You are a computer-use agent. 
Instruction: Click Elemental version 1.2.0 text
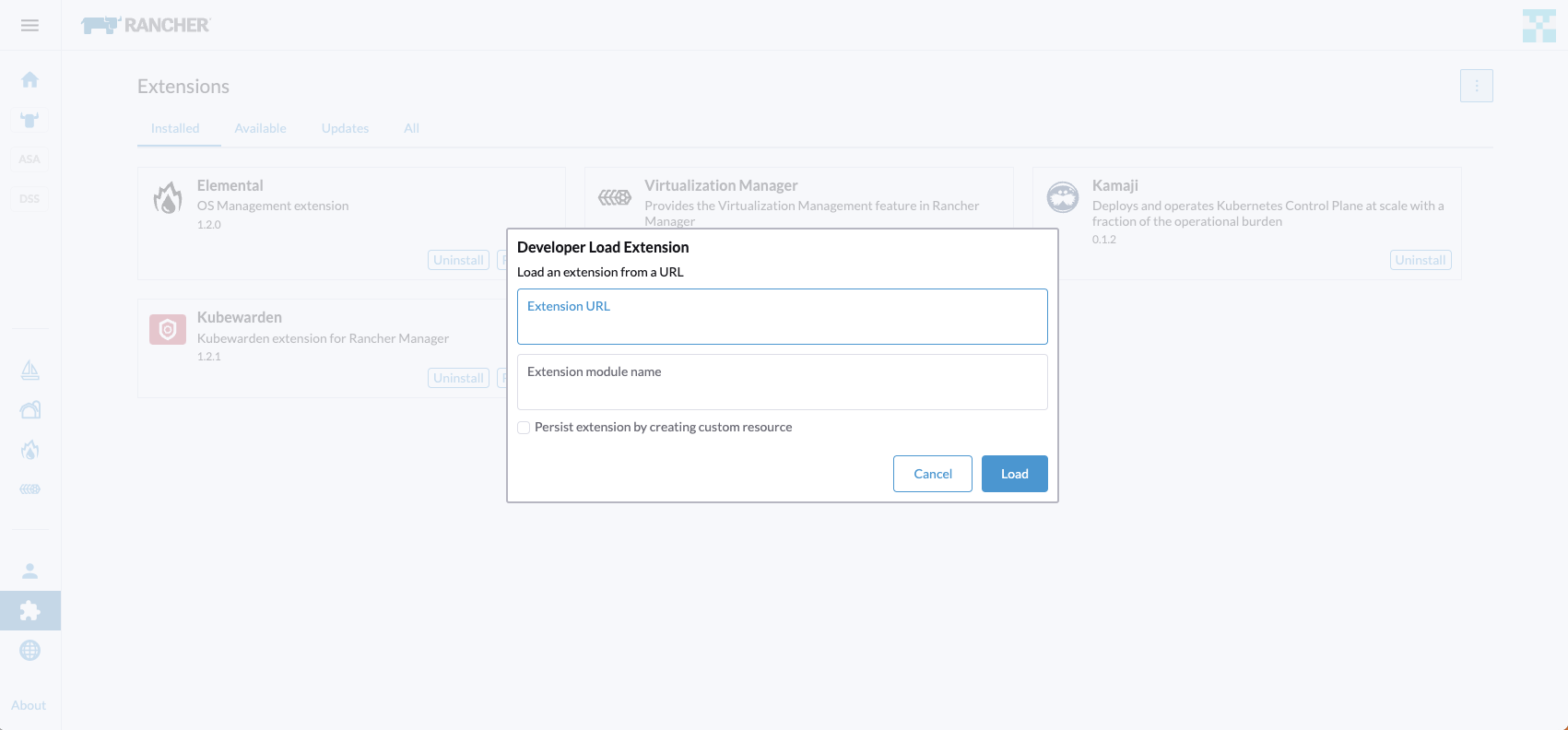click(x=208, y=225)
